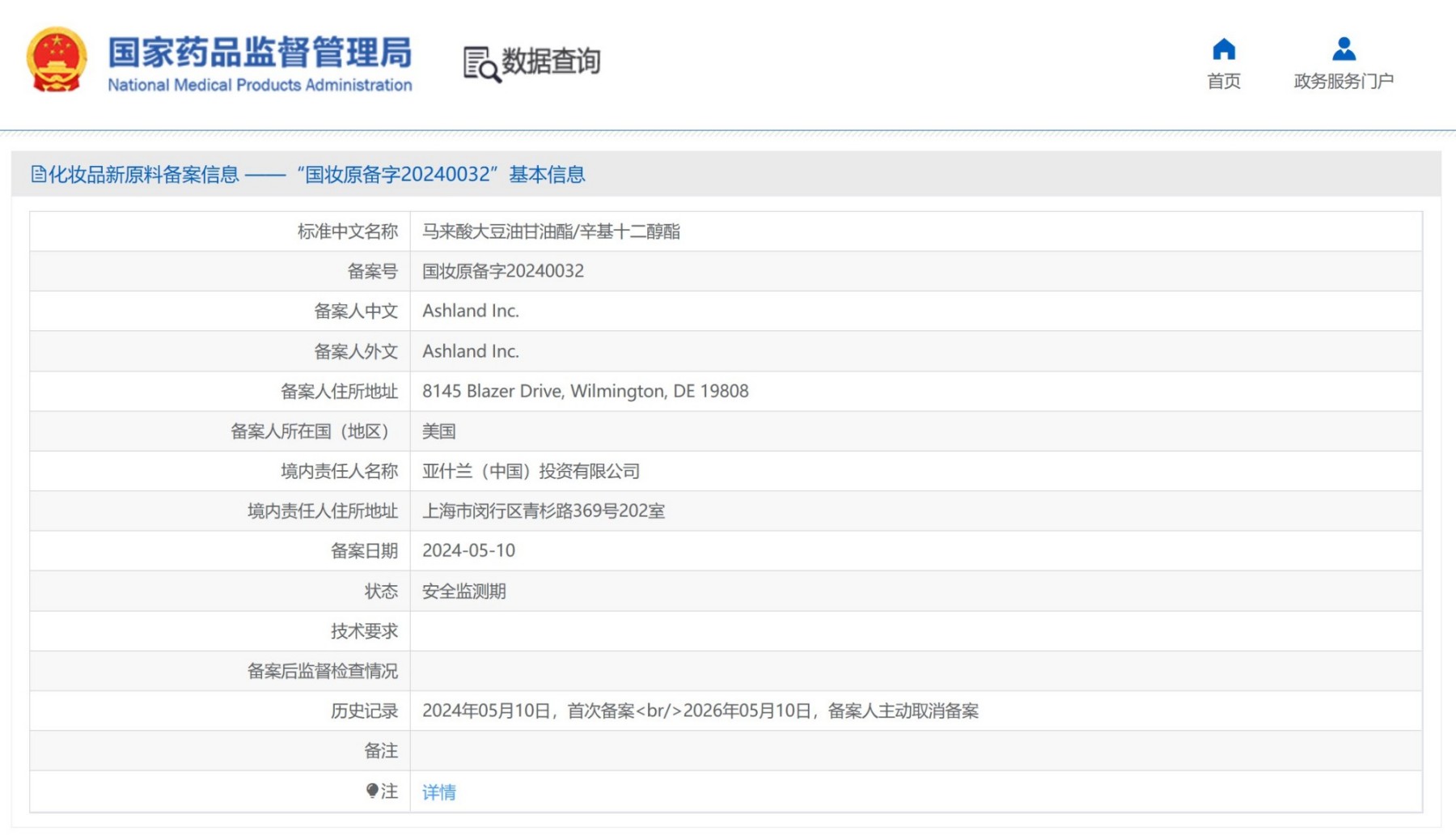Click the empty 备案后监督检查情况 value cell
This screenshot has width=1456, height=840.
click(x=916, y=671)
